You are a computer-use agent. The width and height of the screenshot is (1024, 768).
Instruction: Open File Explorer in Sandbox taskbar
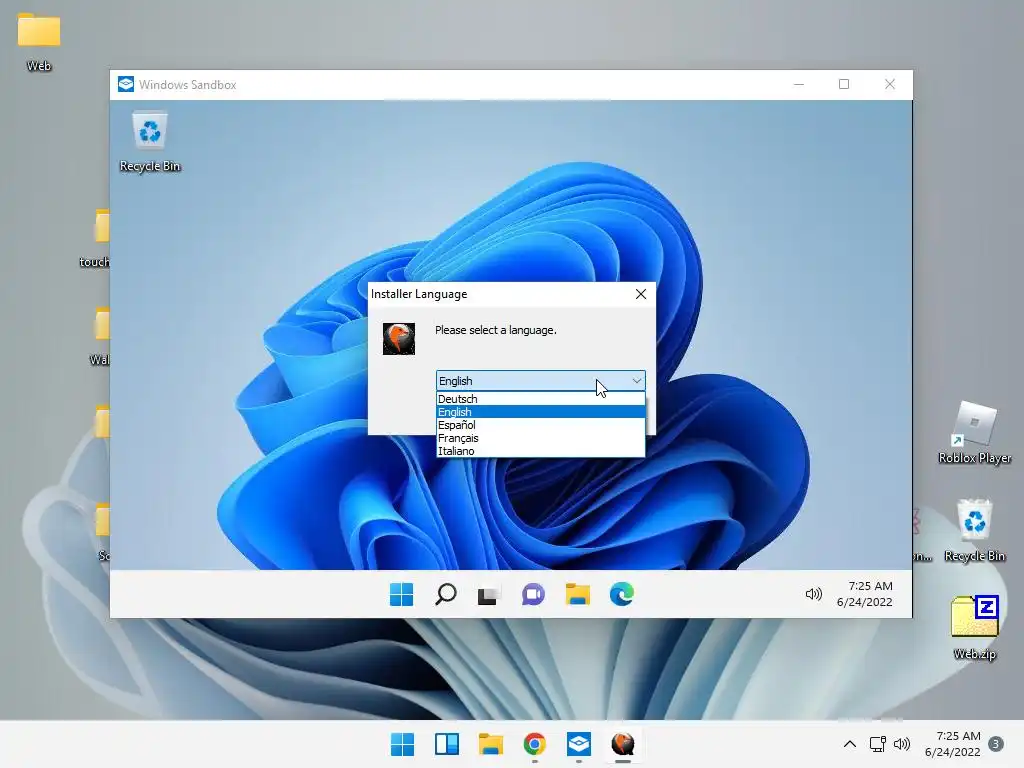click(577, 594)
